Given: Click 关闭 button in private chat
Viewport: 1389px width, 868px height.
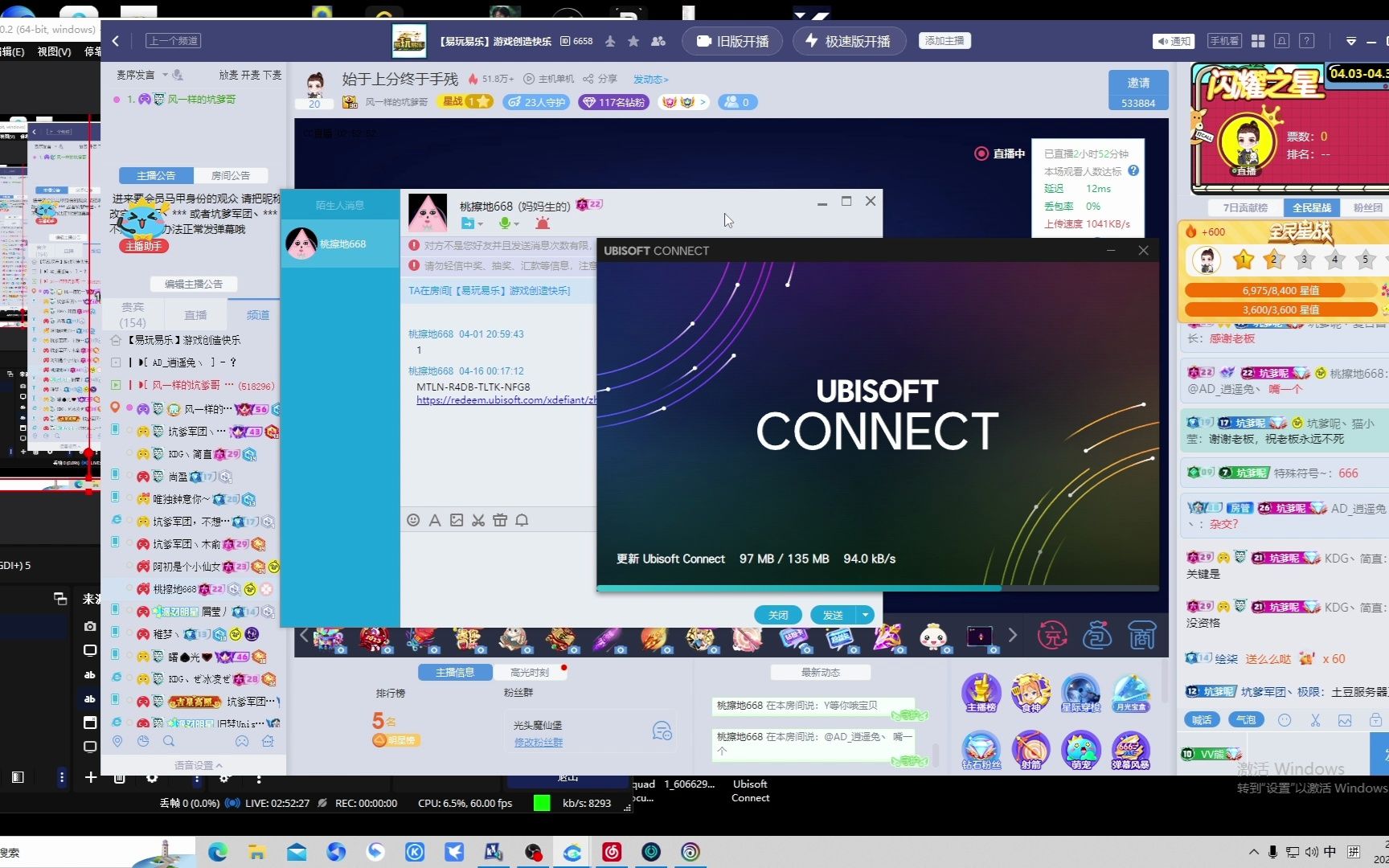Looking at the screenshot, I should coord(778,615).
